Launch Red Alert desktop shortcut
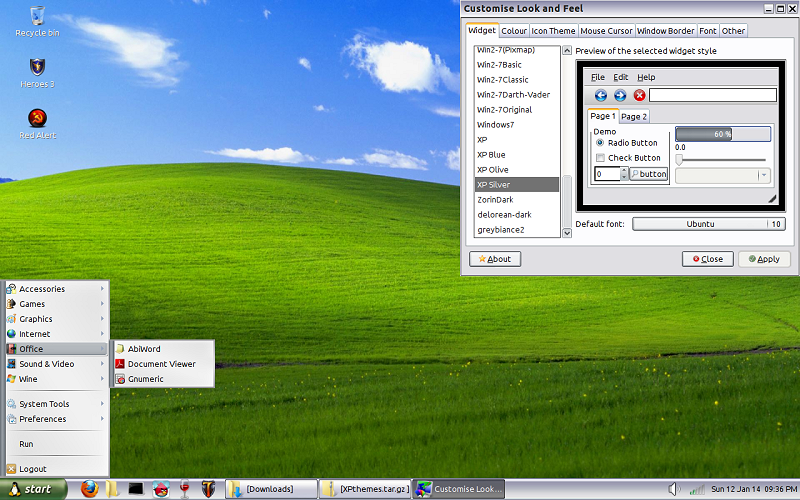 tap(37, 123)
